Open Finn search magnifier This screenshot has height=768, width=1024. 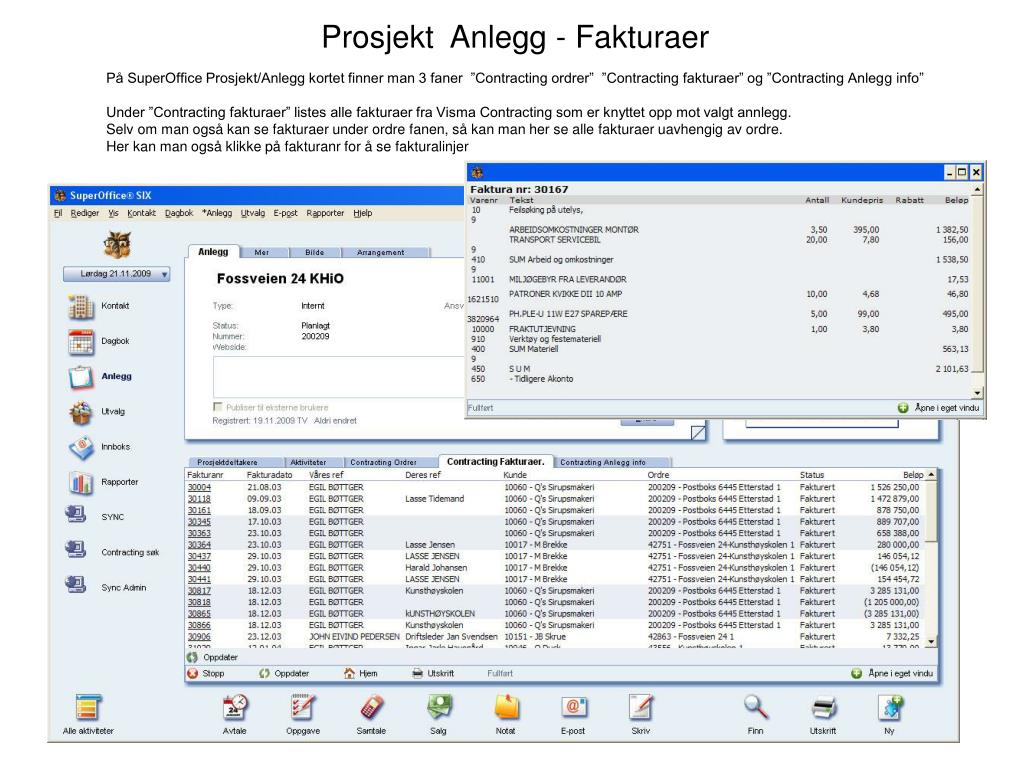point(756,708)
